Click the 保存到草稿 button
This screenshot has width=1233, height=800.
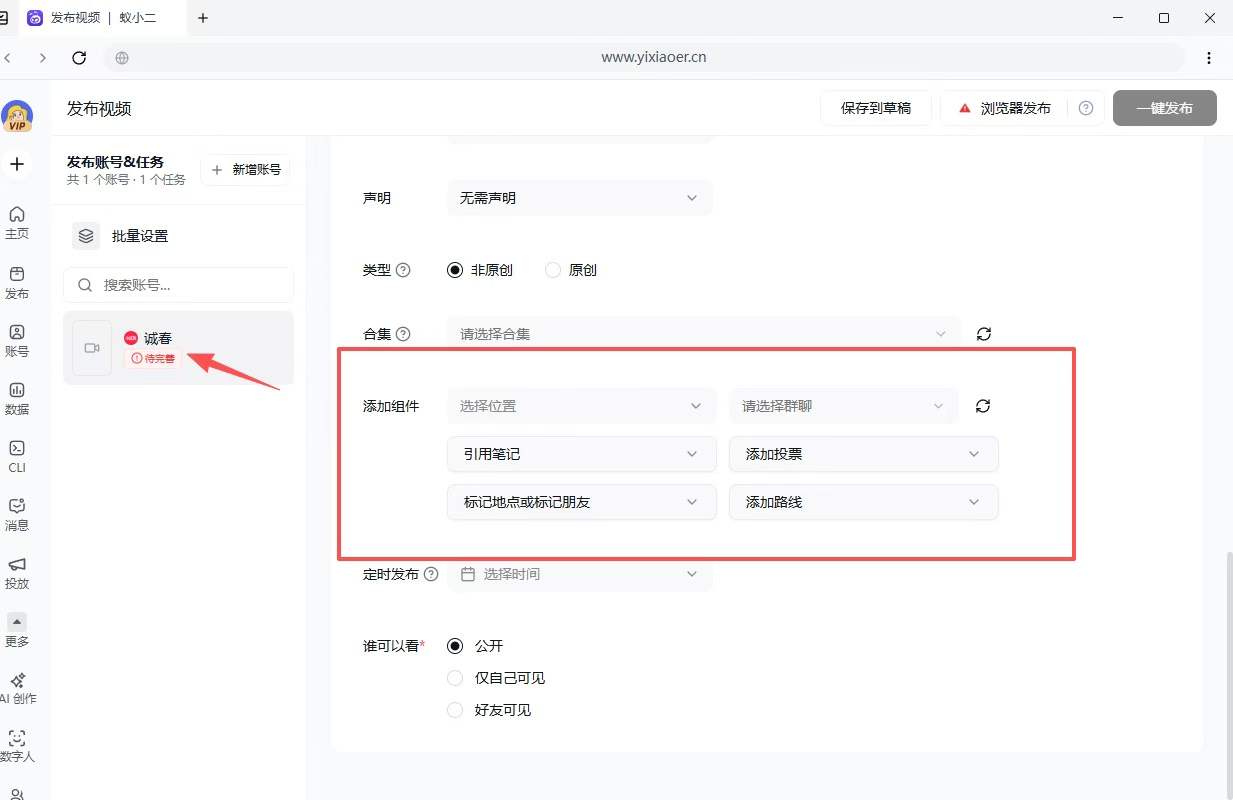[876, 108]
